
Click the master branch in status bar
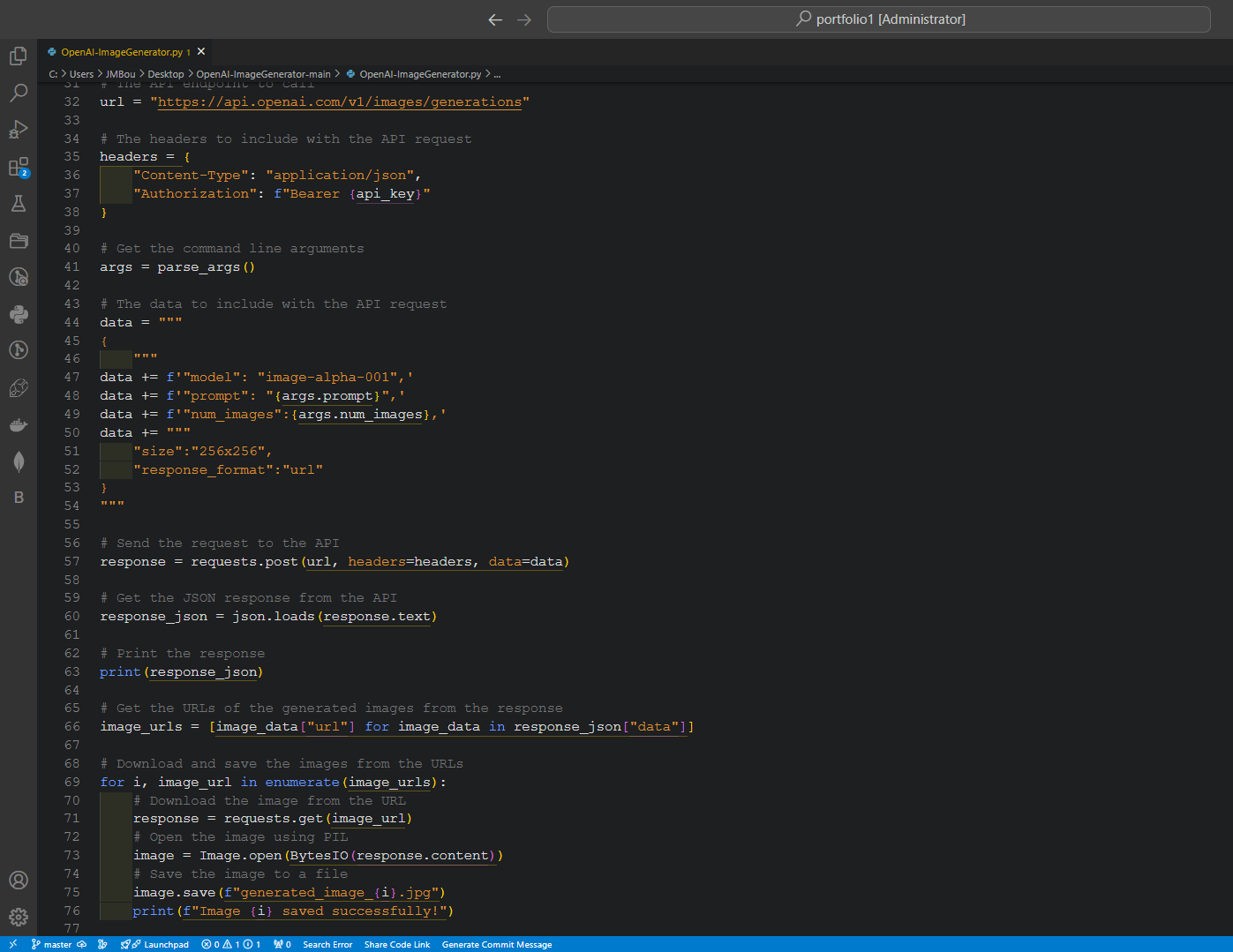point(51,944)
